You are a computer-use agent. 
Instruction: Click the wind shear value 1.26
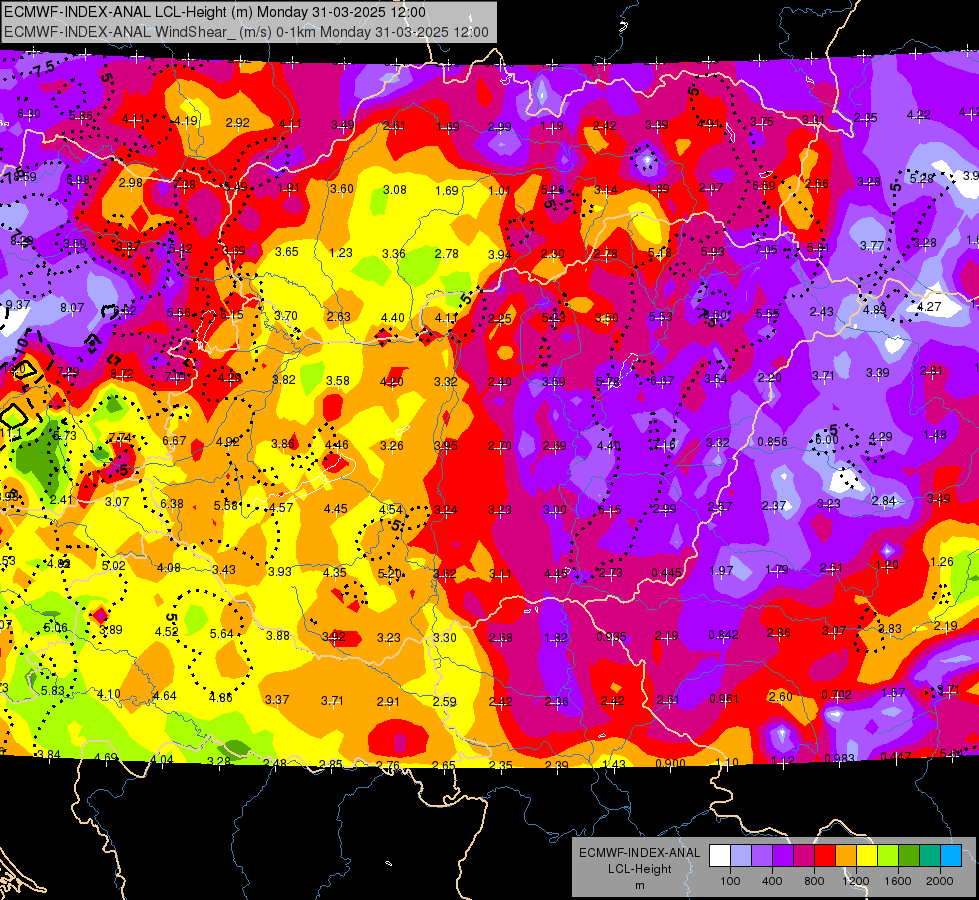(x=942, y=562)
